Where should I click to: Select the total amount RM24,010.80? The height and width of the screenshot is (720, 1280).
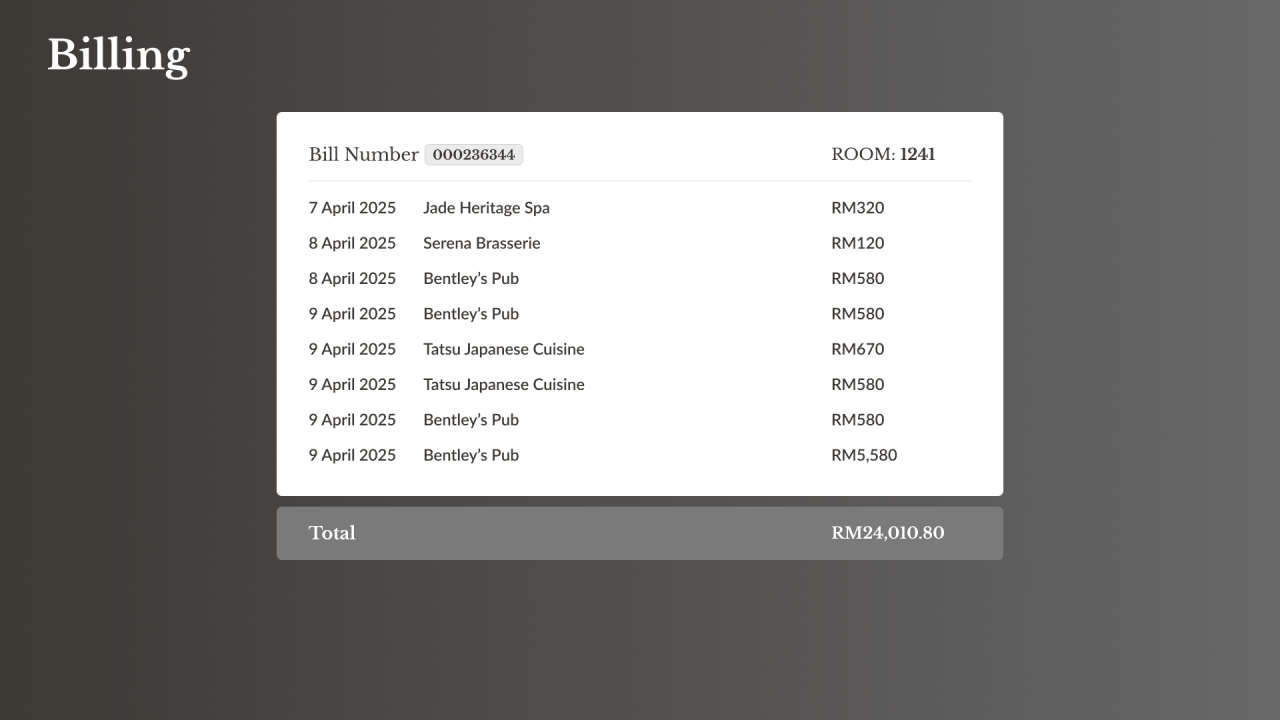tap(887, 533)
